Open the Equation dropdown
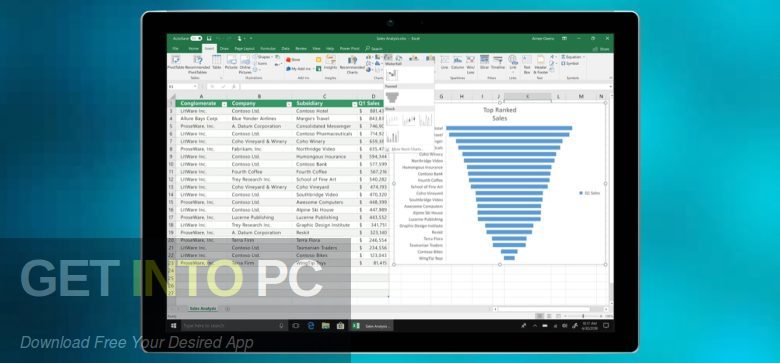780x363 pixels. (x=573, y=57)
